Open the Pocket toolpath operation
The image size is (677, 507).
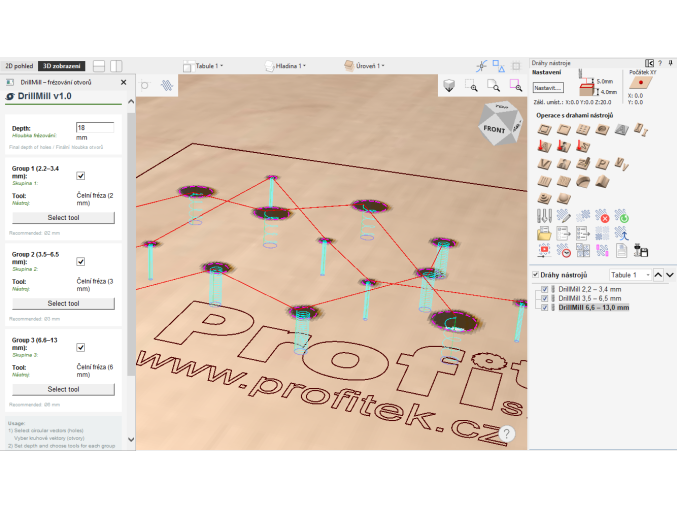(563, 129)
